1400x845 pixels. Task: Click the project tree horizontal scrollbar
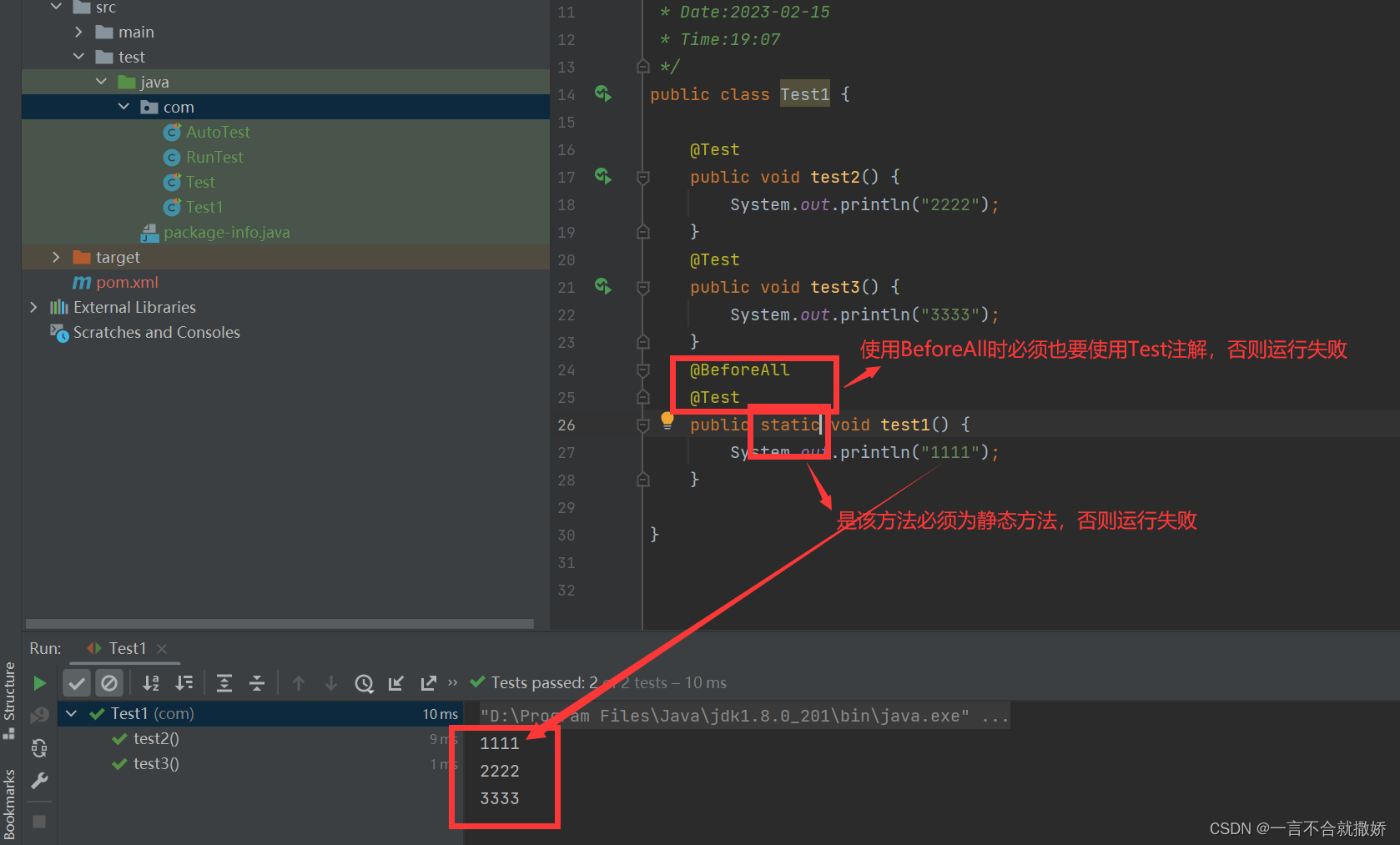279,624
